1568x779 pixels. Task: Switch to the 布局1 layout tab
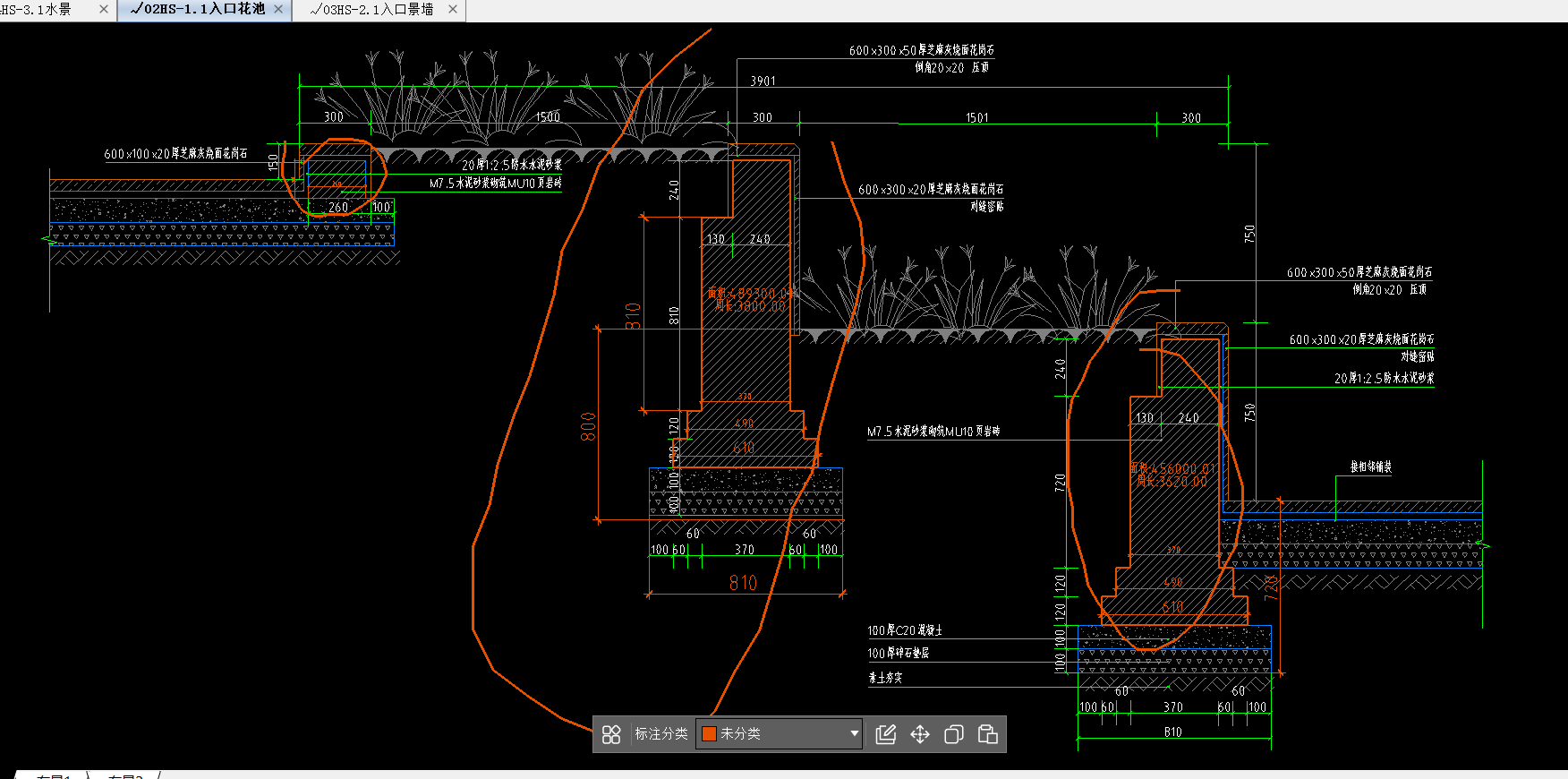click(x=54, y=775)
